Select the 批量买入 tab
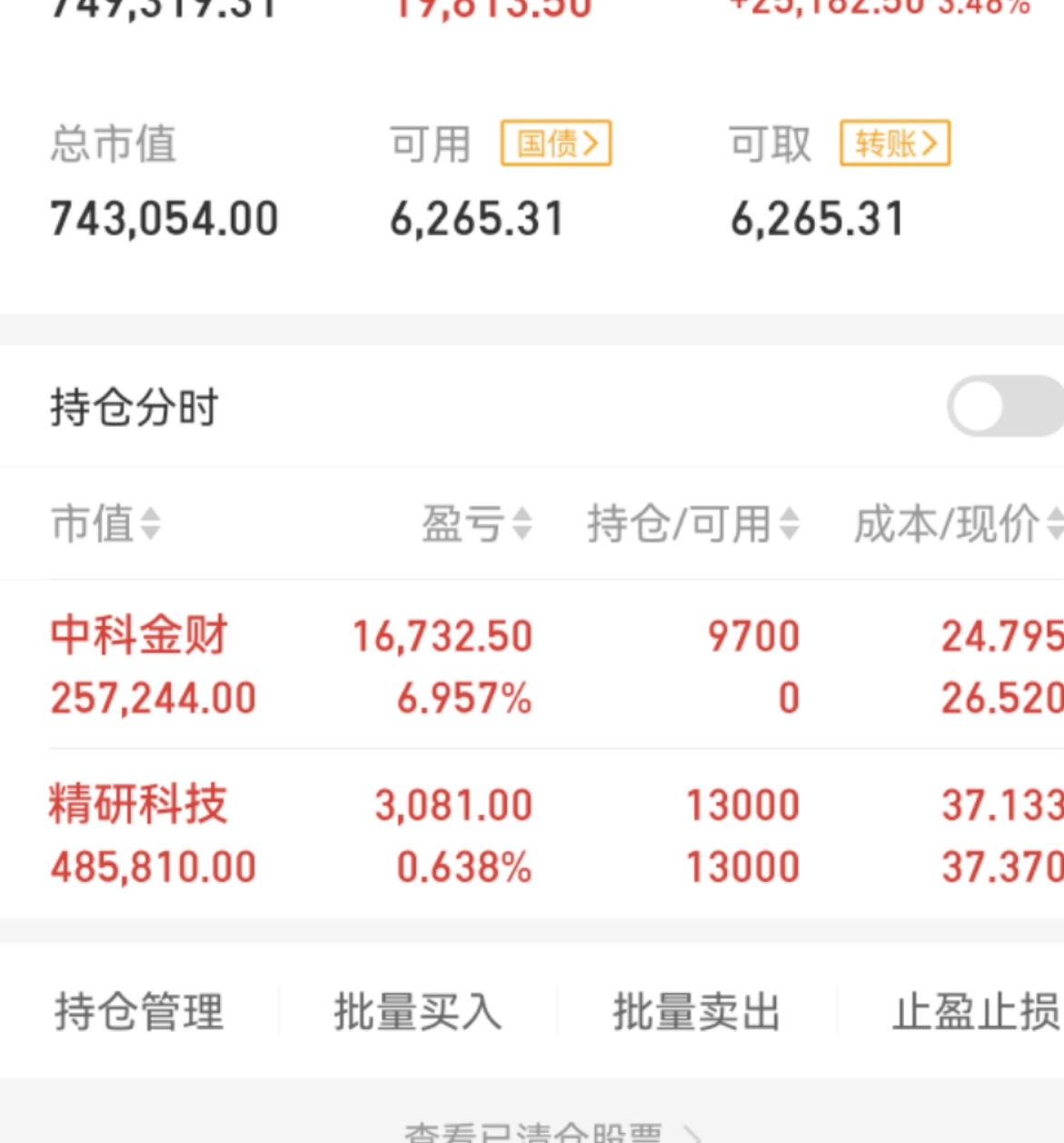The width and height of the screenshot is (1064, 1143). pos(418,1011)
